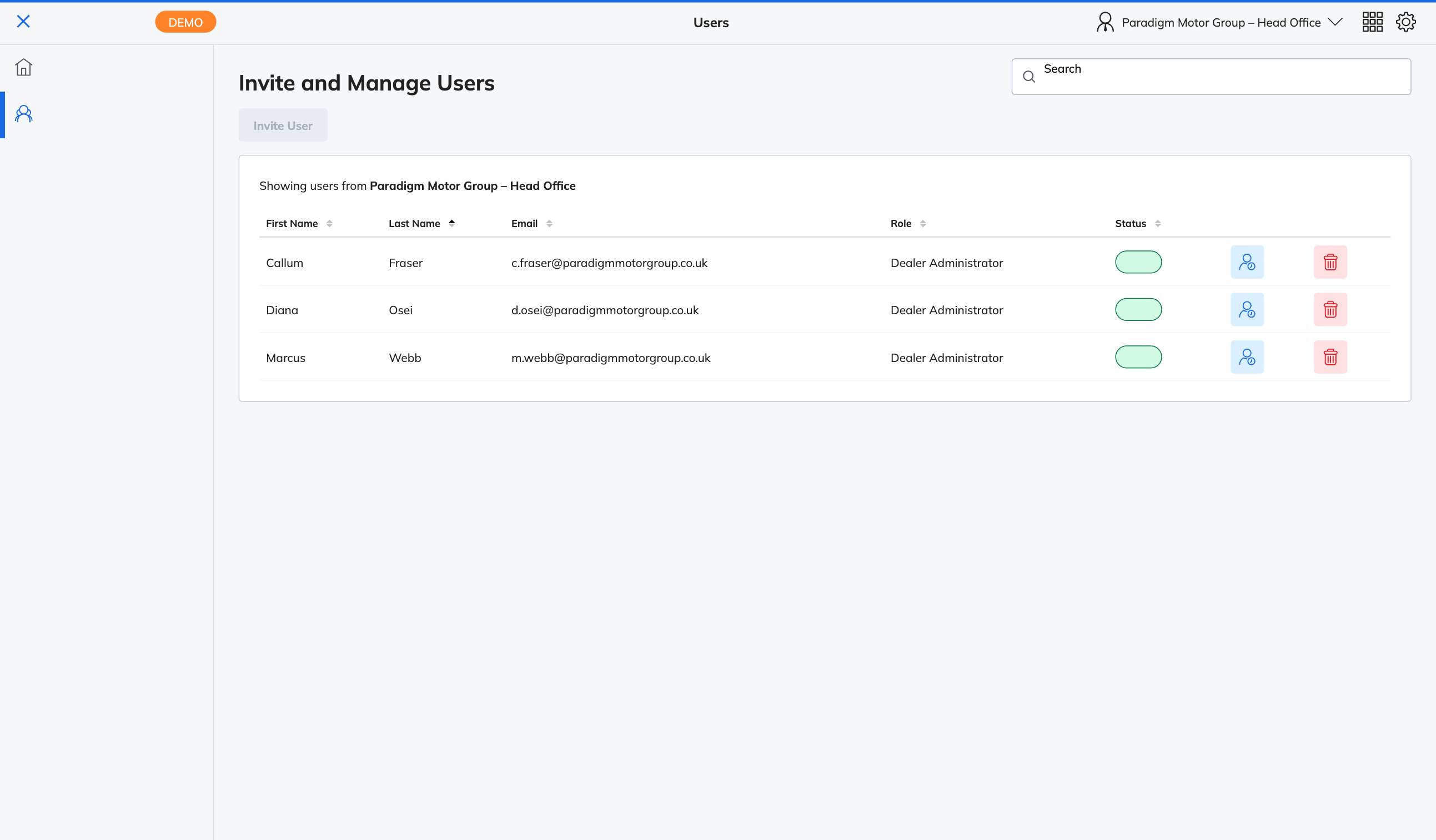The width and height of the screenshot is (1436, 840).
Task: Edit user role for Marcus Webb
Action: [x=1247, y=358]
